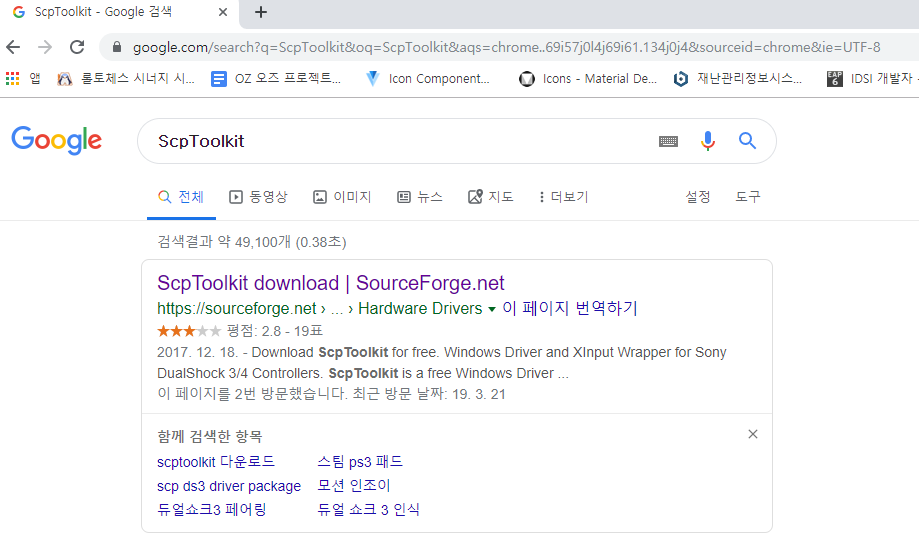Click the browser Forward arrow
The width and height of the screenshot is (919, 545).
(45, 47)
